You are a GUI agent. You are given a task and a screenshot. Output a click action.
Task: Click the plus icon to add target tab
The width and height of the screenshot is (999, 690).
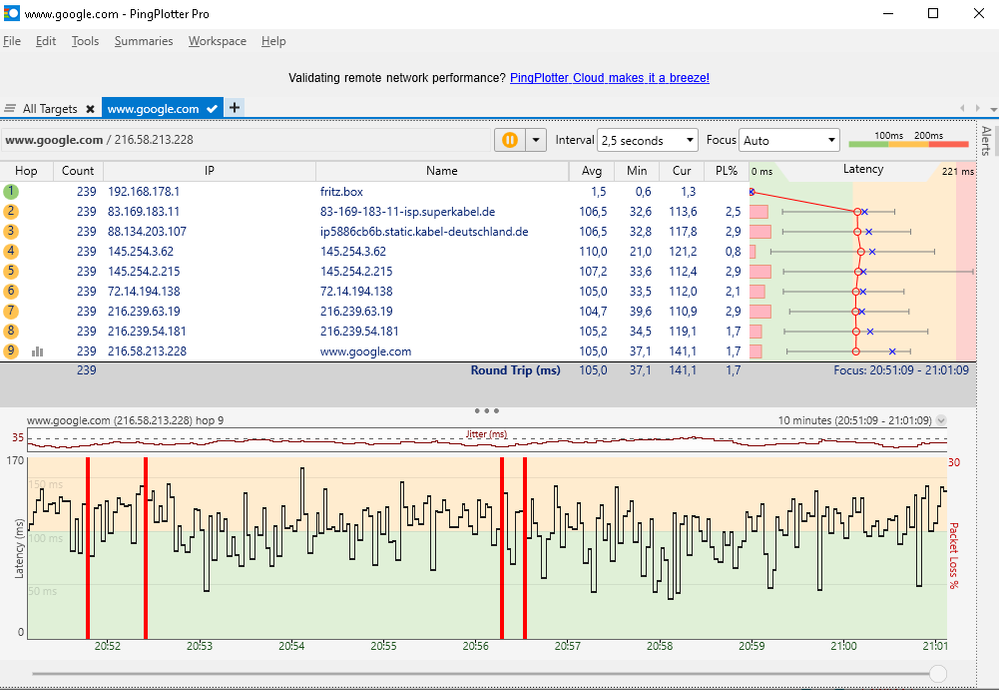click(234, 108)
